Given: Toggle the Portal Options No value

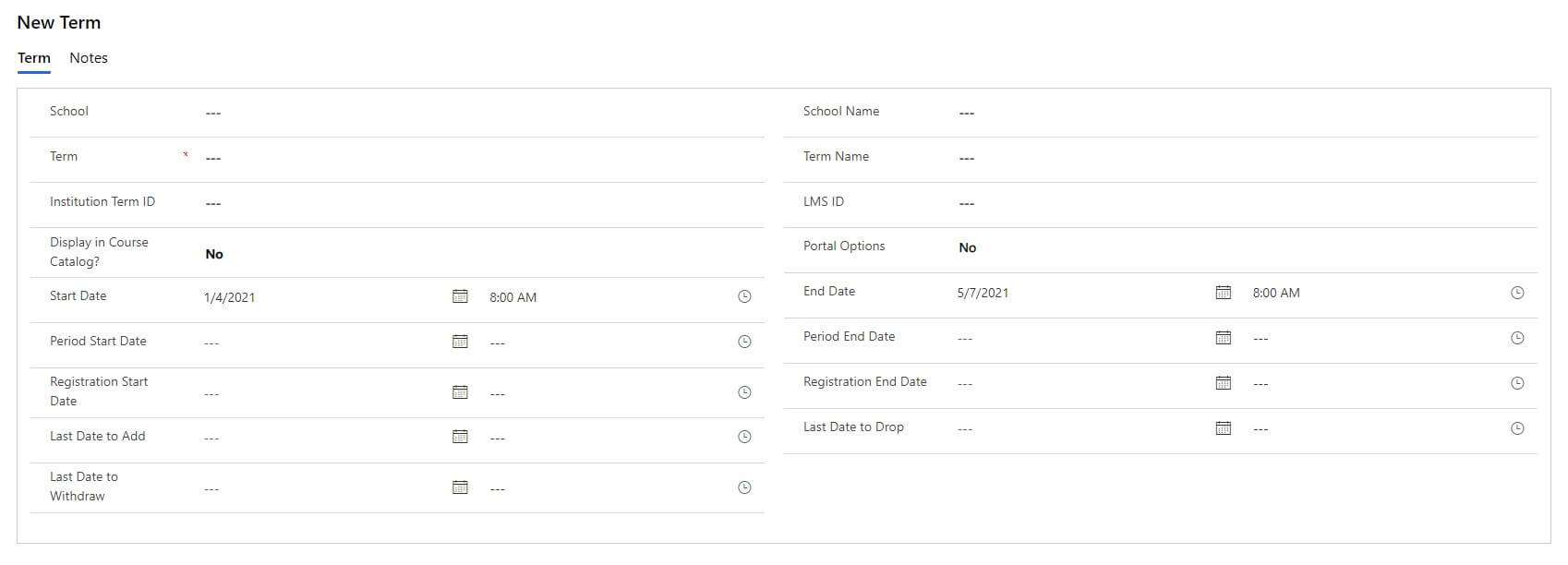Looking at the screenshot, I should click(x=968, y=247).
